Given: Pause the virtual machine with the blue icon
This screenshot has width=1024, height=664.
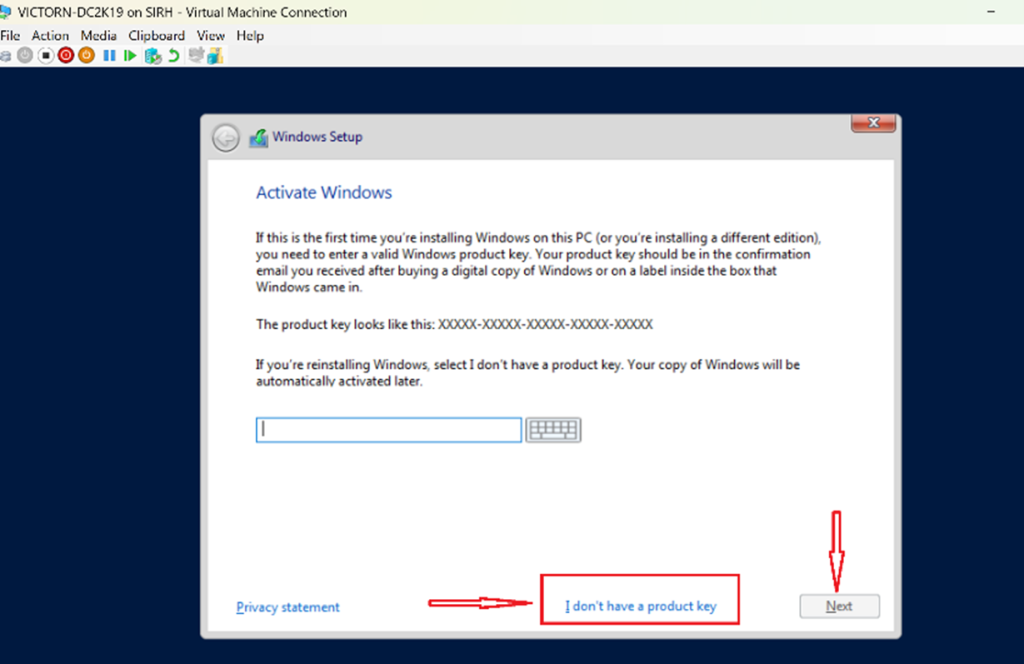Looking at the screenshot, I should pyautogui.click(x=109, y=55).
